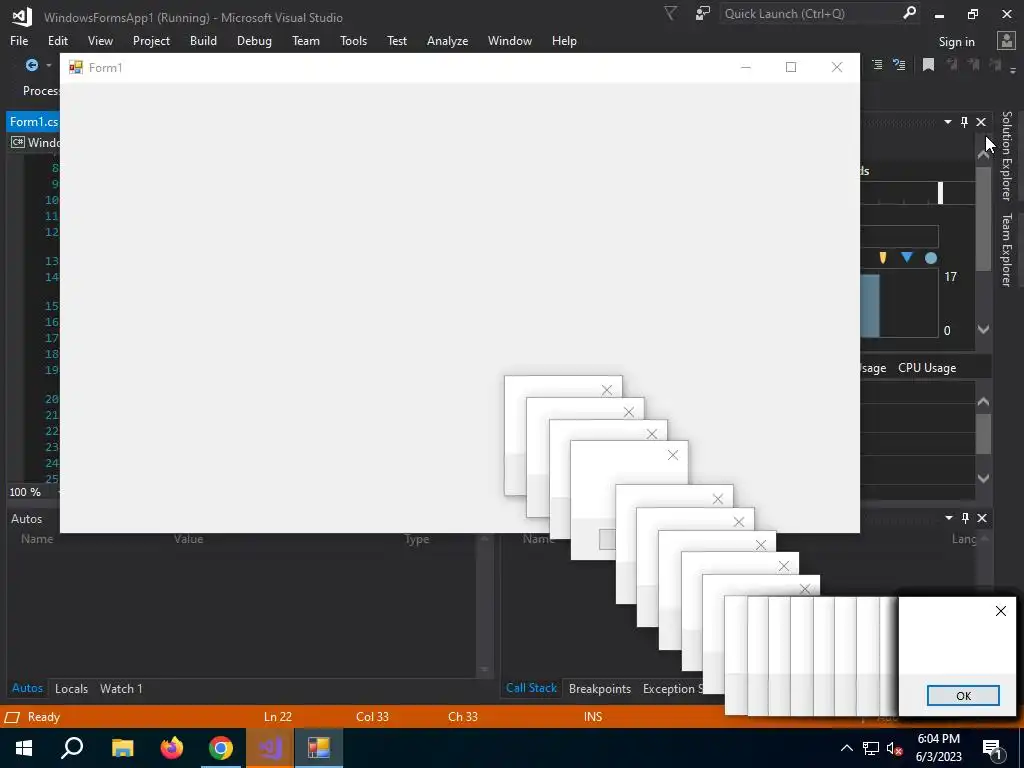The image size is (1024, 768).
Task: Click the Form1 window icon
Action: click(76, 67)
